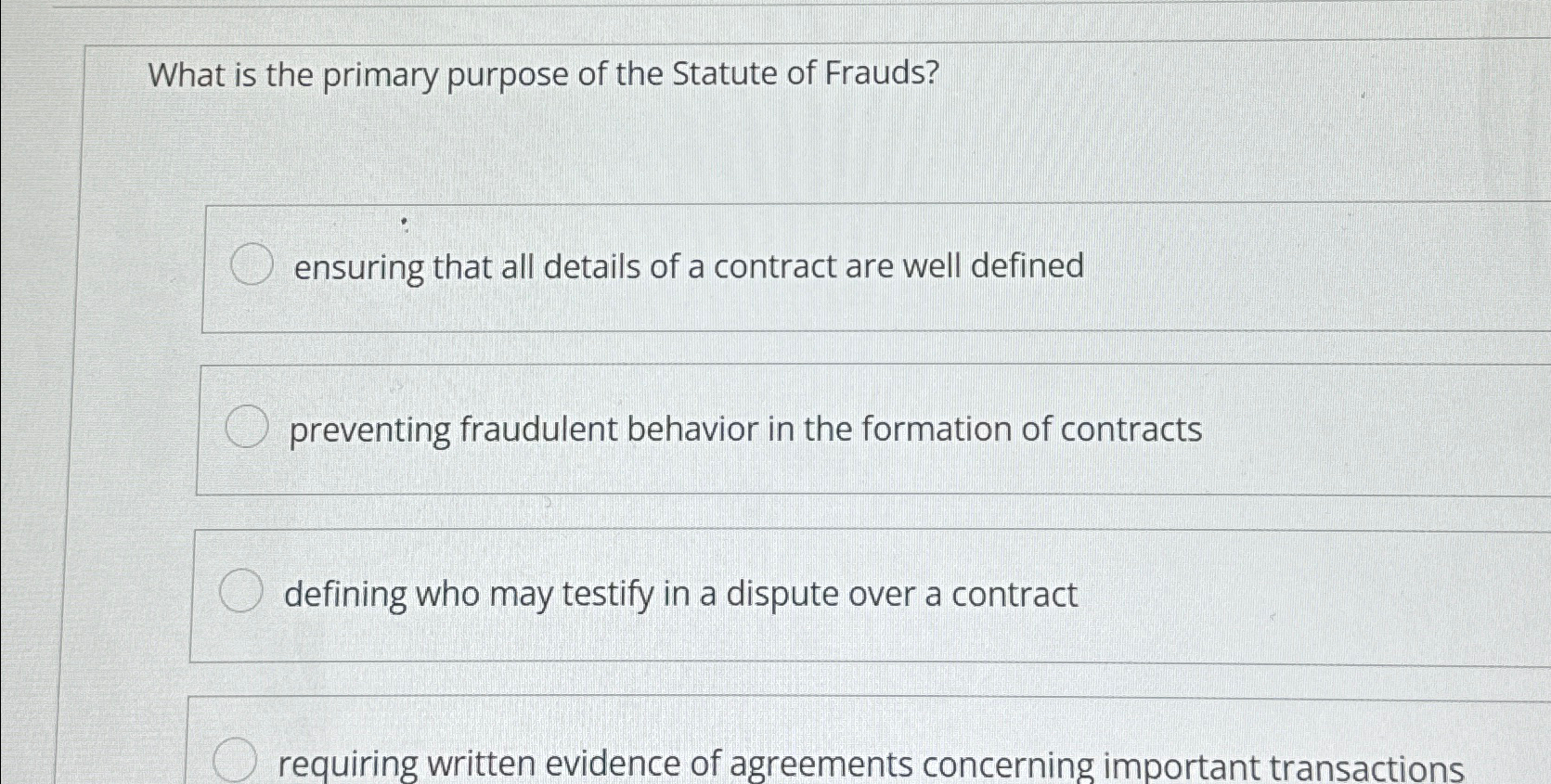Click answer text 'preventing fraudulent behavior in the formation'
This screenshot has width=1551, height=784.
743,429
